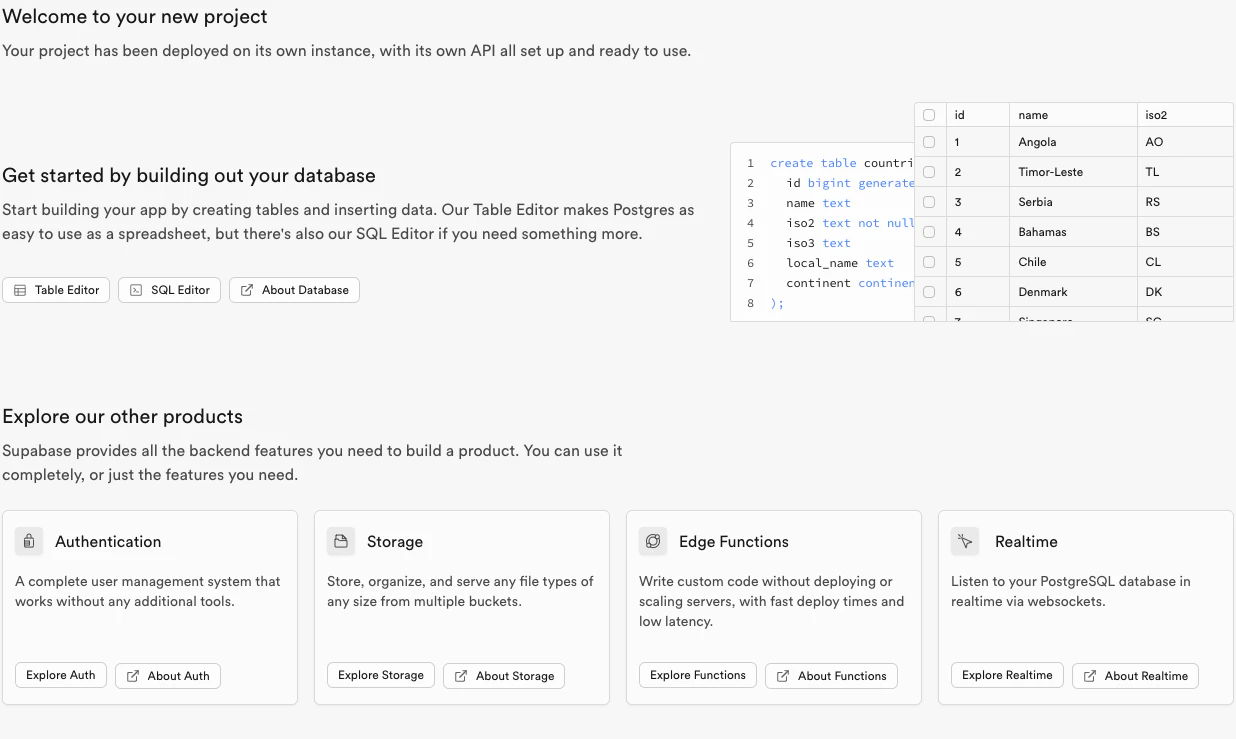1236x739 pixels.
Task: Open About Auth documentation
Action: pos(168,676)
